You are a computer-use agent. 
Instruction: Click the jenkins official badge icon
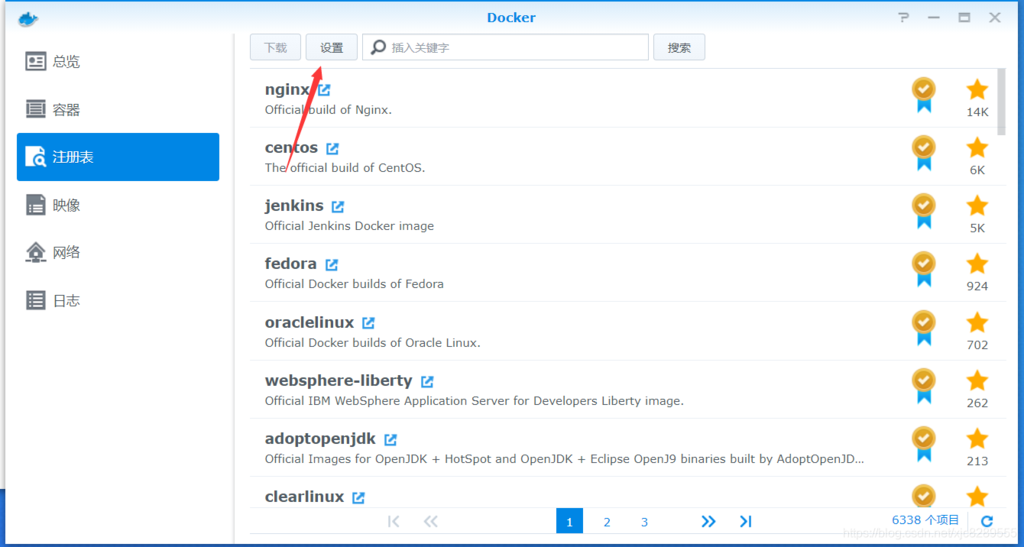coord(923,211)
